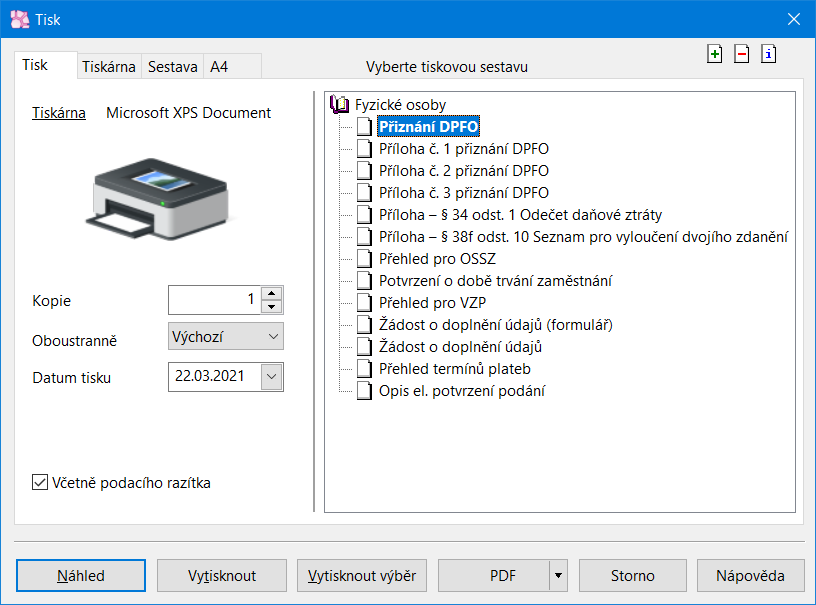The image size is (816, 605).
Task: Click the Datum tisku date field 22.03.2021
Action: tap(214, 376)
